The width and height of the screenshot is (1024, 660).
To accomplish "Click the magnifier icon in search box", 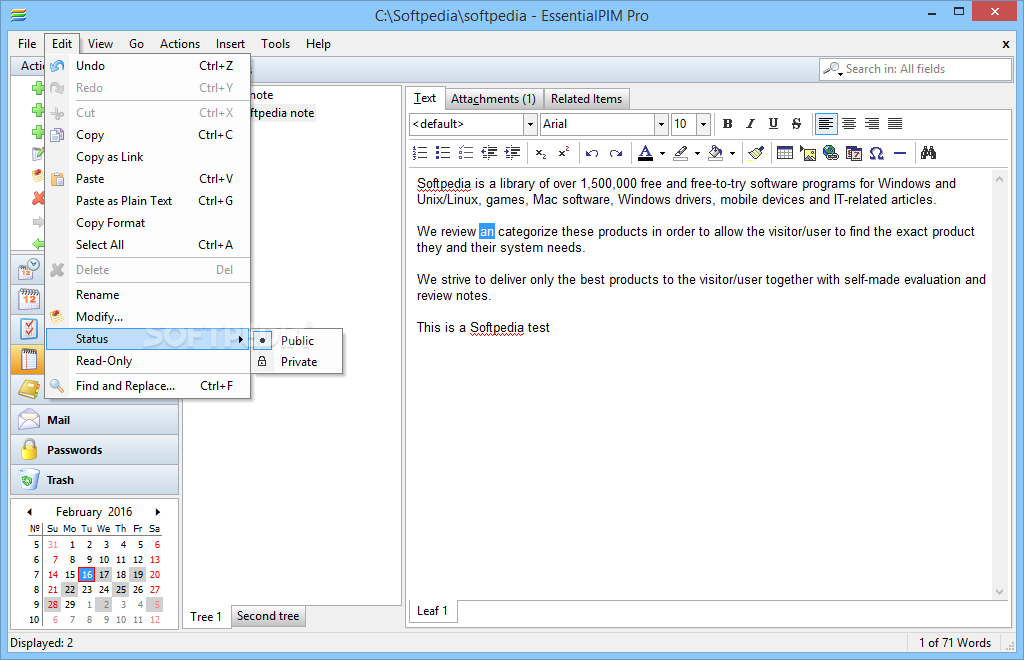I will coord(832,69).
